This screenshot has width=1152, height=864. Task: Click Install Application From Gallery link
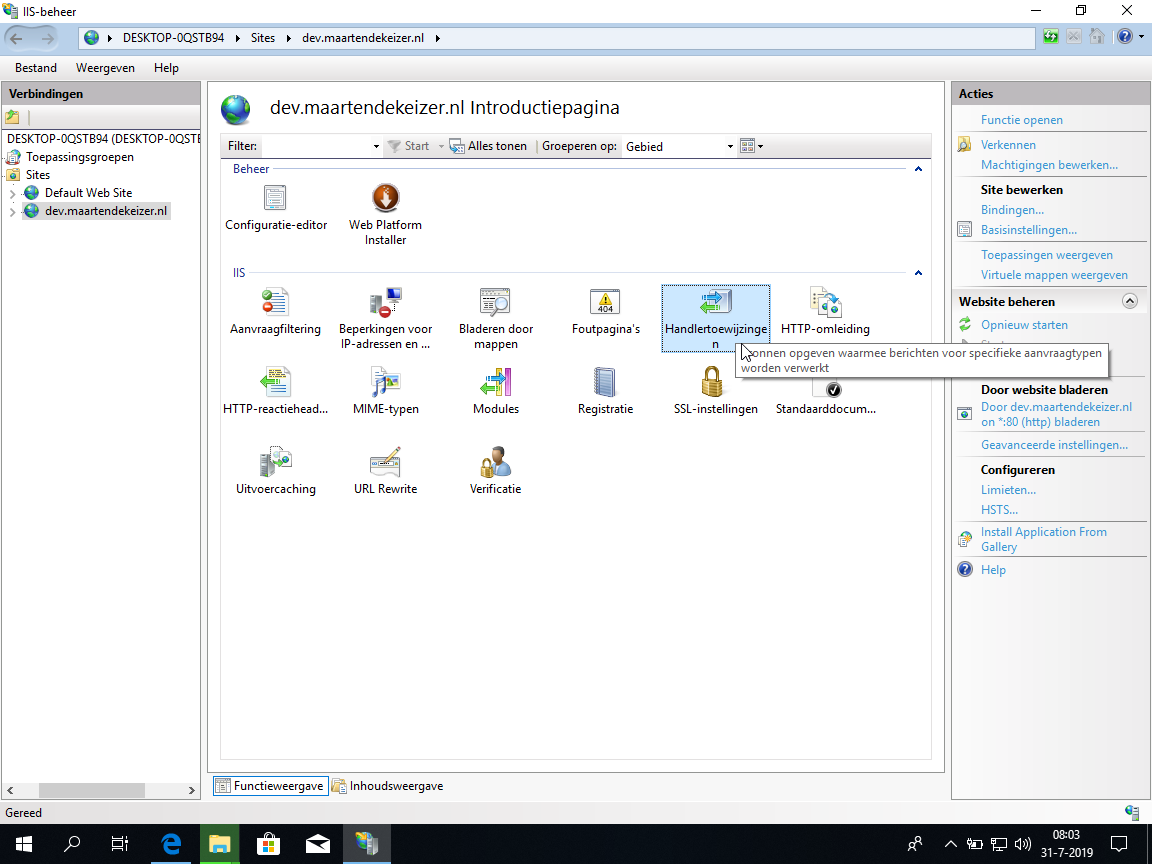click(1043, 539)
